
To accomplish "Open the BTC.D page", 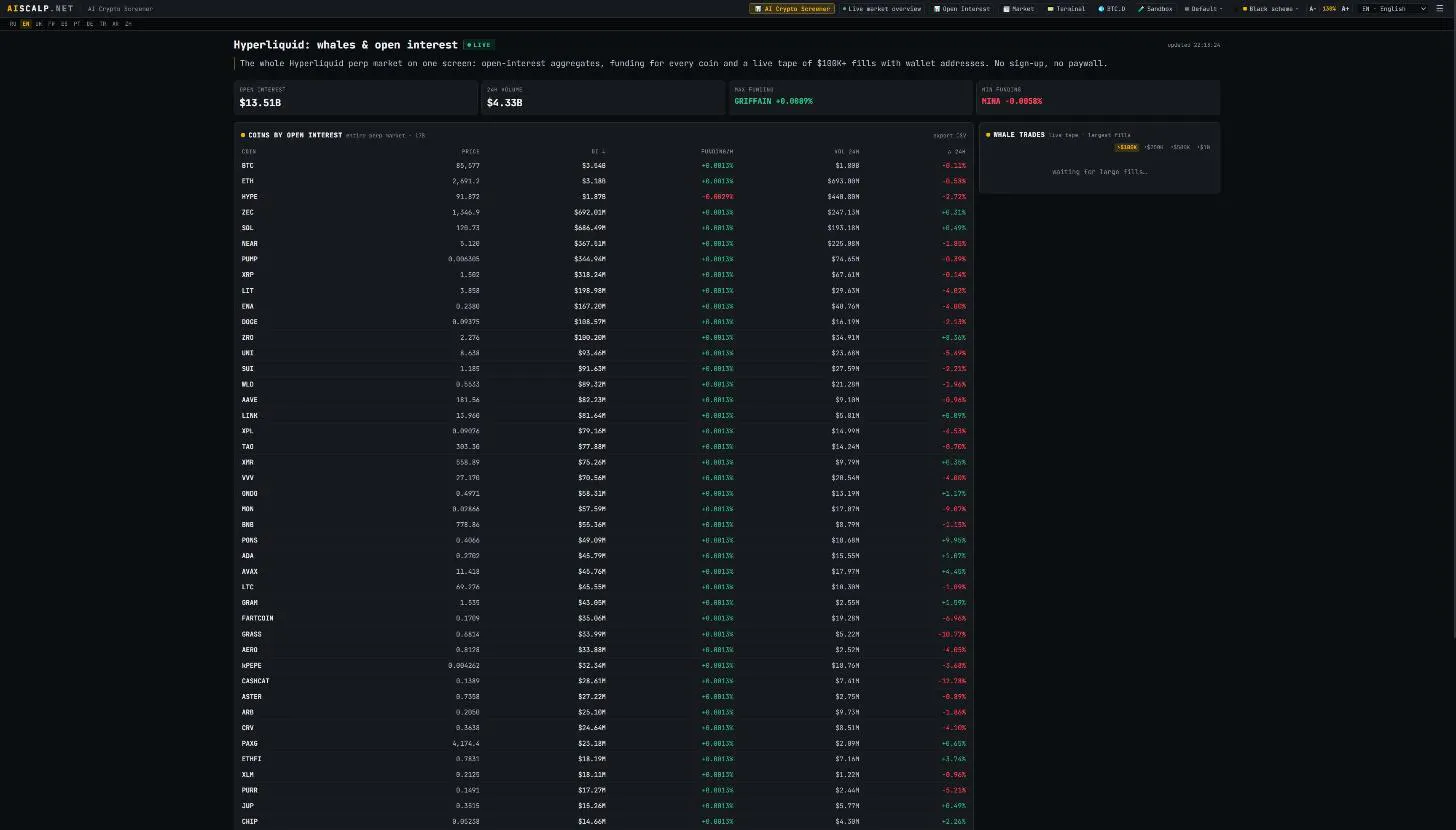I will pyautogui.click(x=1111, y=8).
